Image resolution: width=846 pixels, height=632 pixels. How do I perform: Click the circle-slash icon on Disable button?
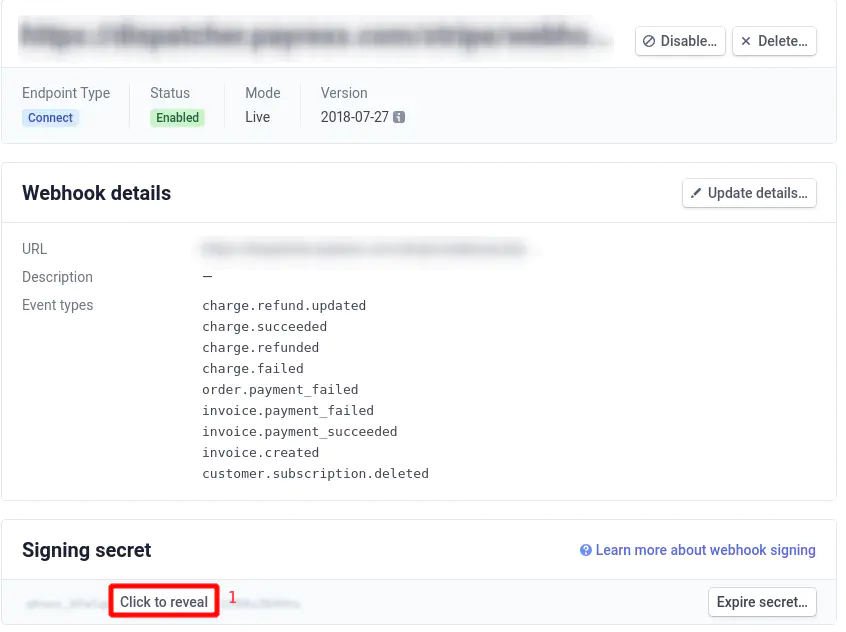pos(649,41)
